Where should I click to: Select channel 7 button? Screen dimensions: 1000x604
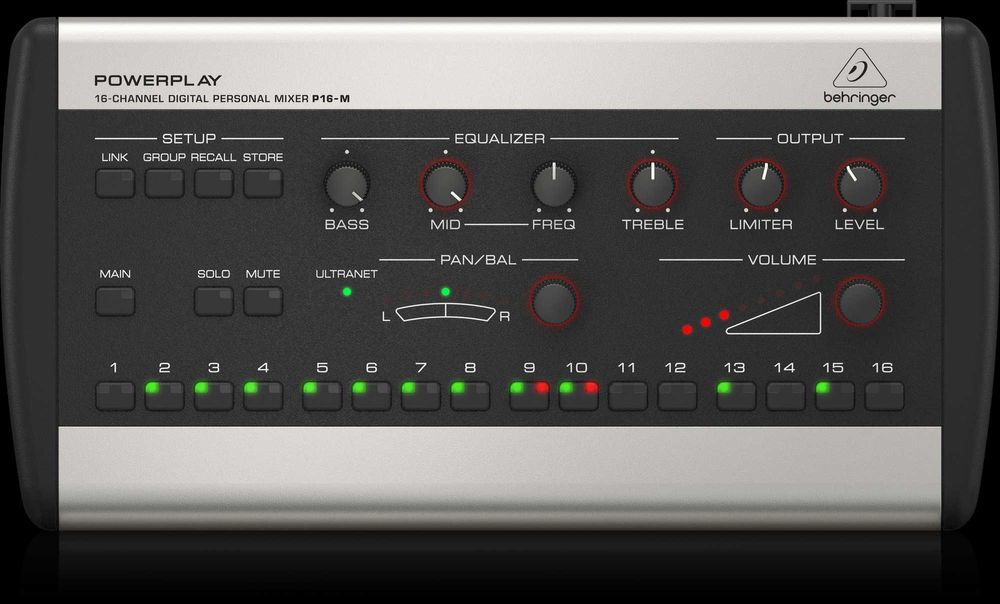(x=421, y=396)
